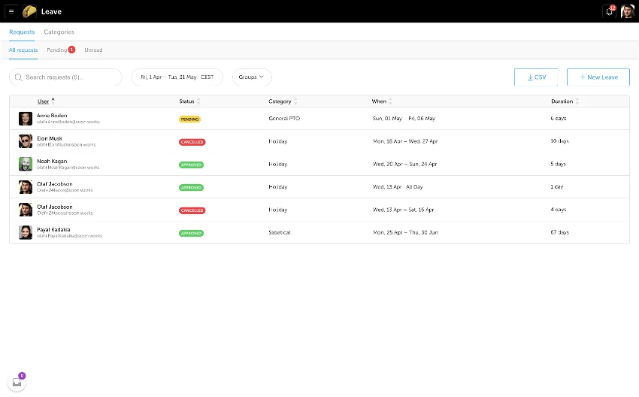Click Elon Musk's avatar
Viewport: 639px width, 397px height.
coord(25,141)
